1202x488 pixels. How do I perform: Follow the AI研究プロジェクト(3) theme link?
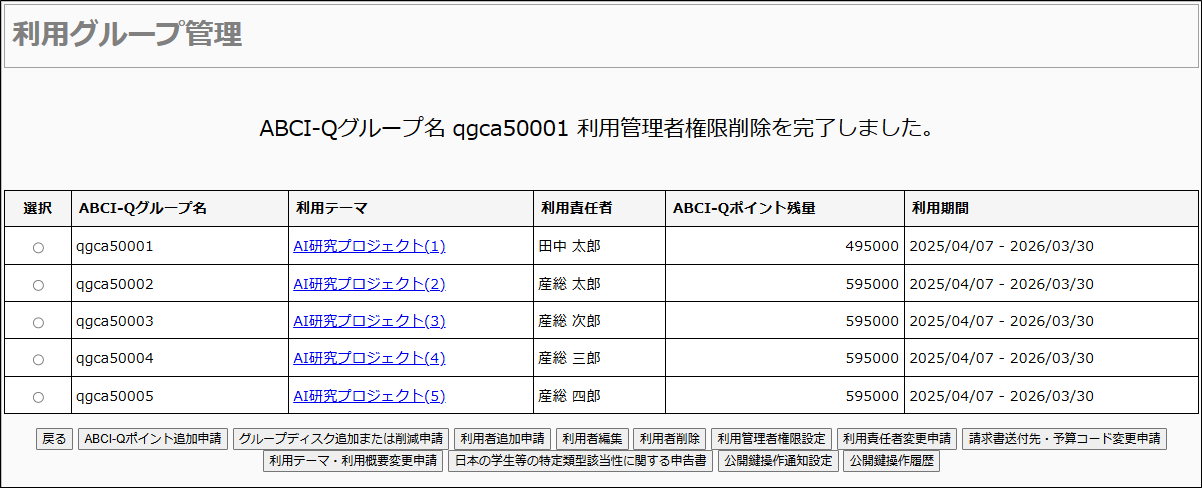[369, 321]
